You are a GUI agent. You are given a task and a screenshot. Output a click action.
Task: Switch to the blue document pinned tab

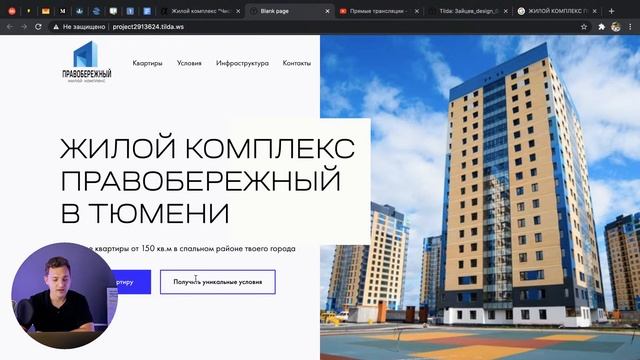pyautogui.click(x=147, y=11)
